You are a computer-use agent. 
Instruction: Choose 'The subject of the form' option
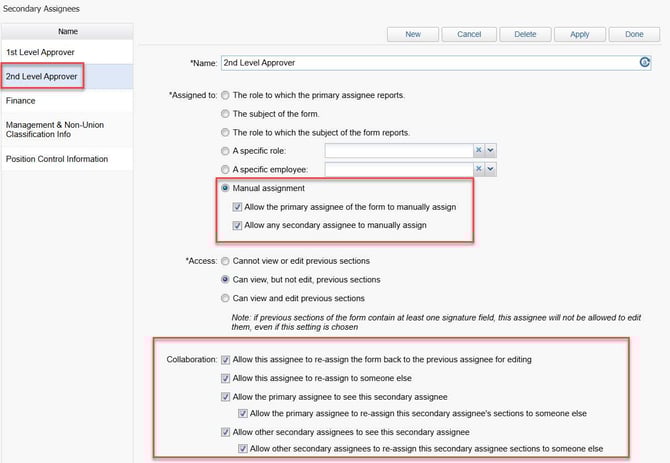tap(225, 113)
